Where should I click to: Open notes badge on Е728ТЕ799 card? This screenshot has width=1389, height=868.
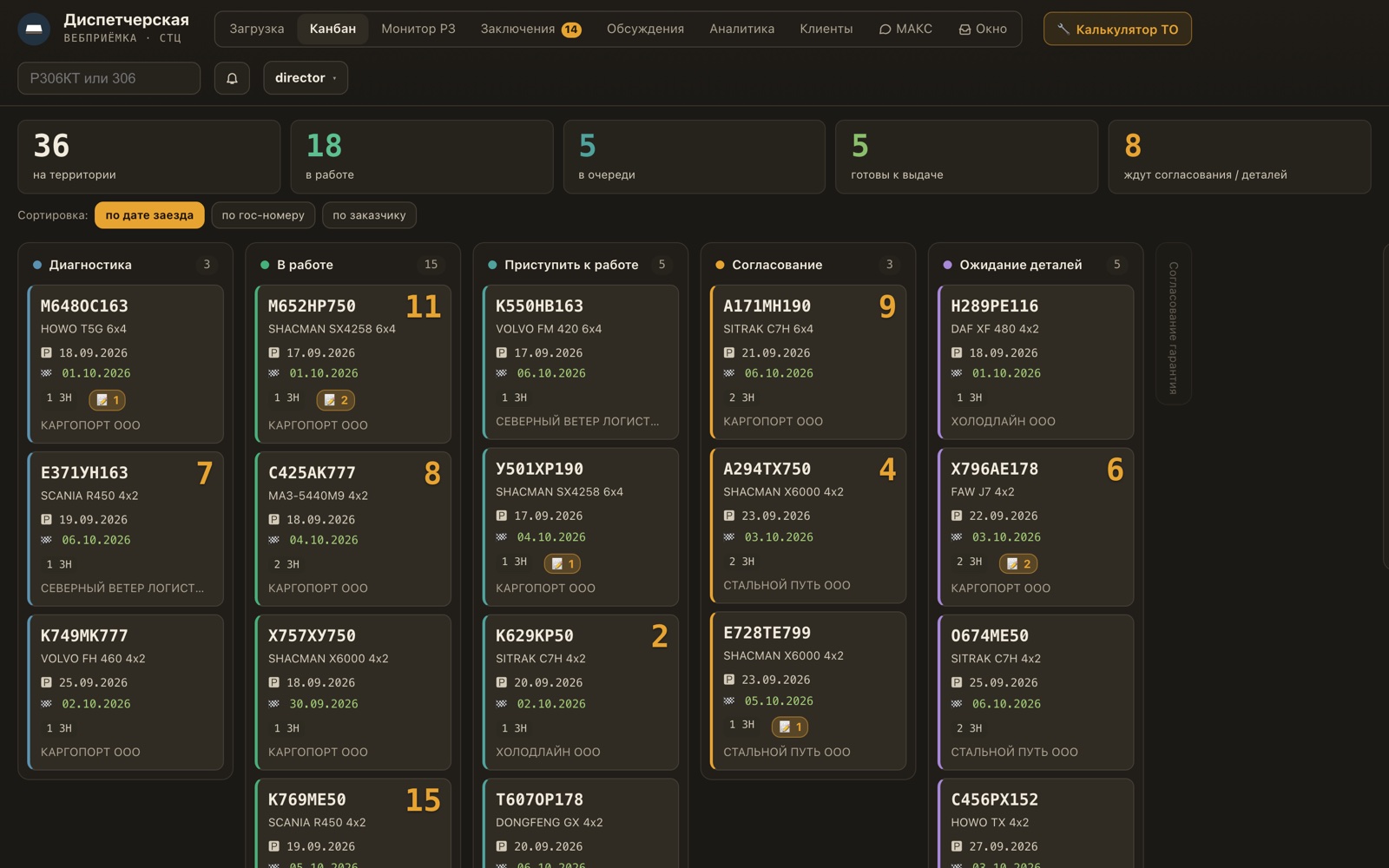point(790,727)
